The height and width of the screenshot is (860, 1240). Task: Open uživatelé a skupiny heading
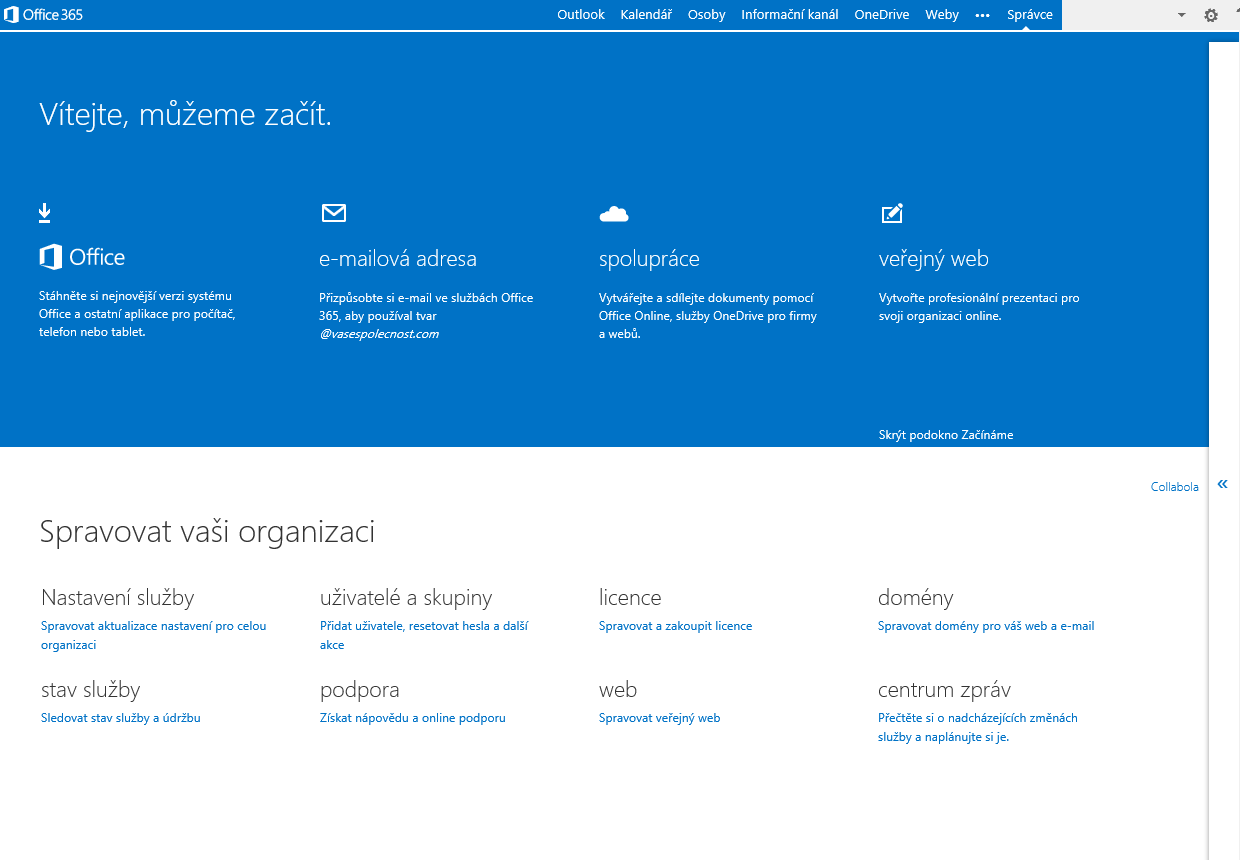406,598
